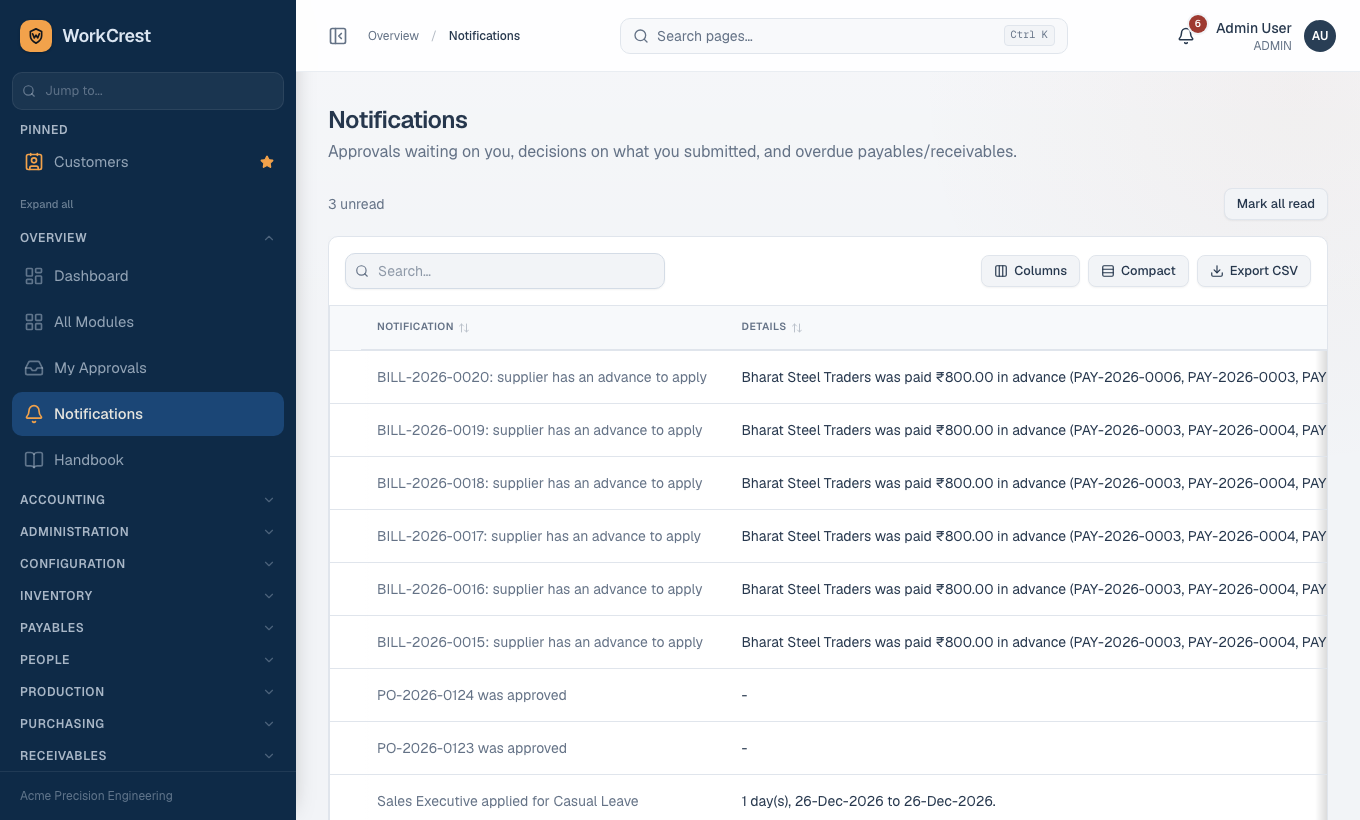
Task: Open All Modules page
Action: [148, 322]
